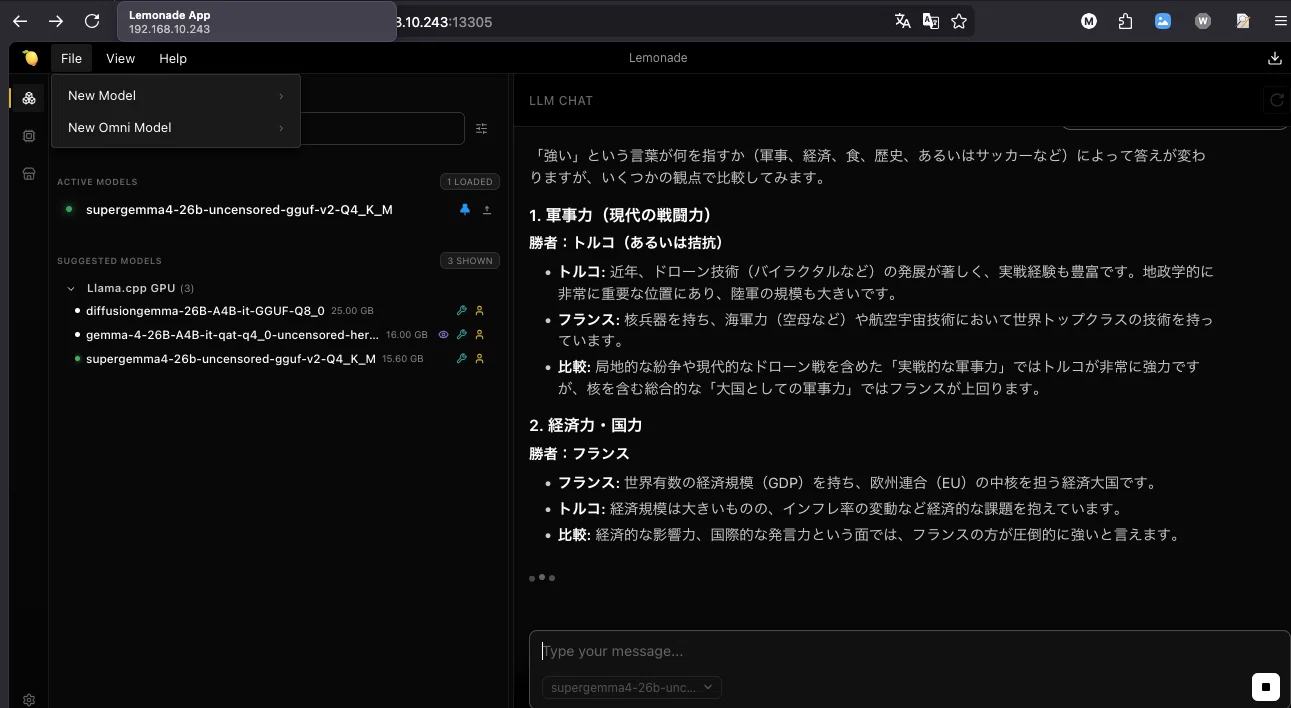1291x708 pixels.
Task: Open the browser hamburger menu
Action: coord(1281,21)
